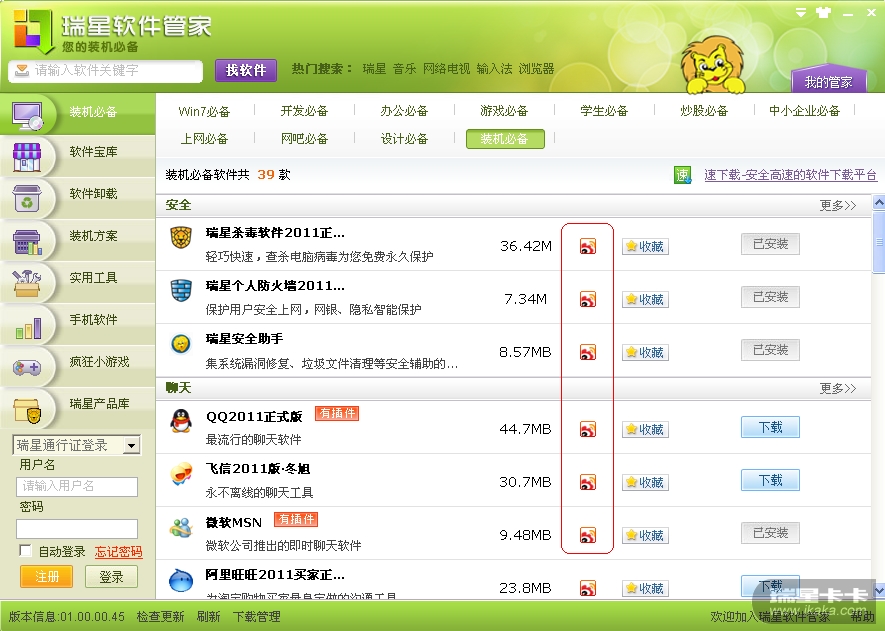Share 飞信2011版 via Weibo icon

(588, 482)
